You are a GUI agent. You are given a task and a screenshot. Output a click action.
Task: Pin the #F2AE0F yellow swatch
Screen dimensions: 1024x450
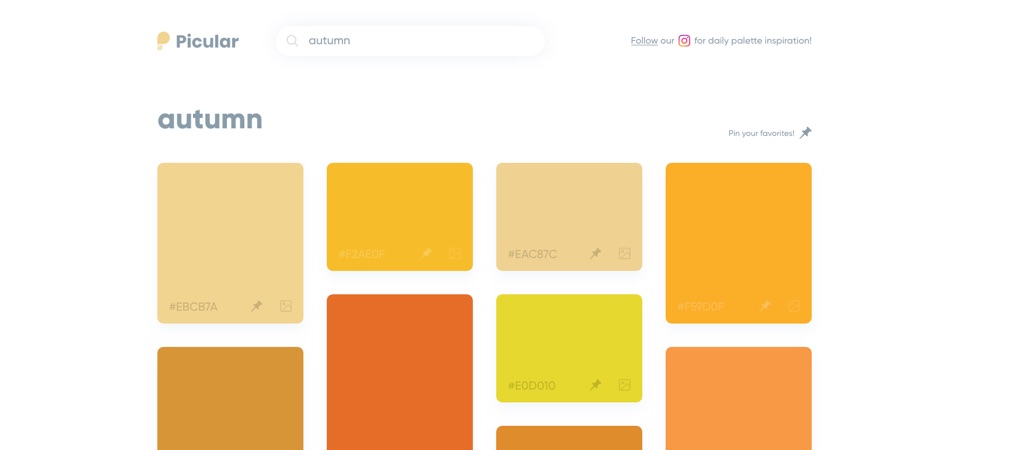(426, 254)
